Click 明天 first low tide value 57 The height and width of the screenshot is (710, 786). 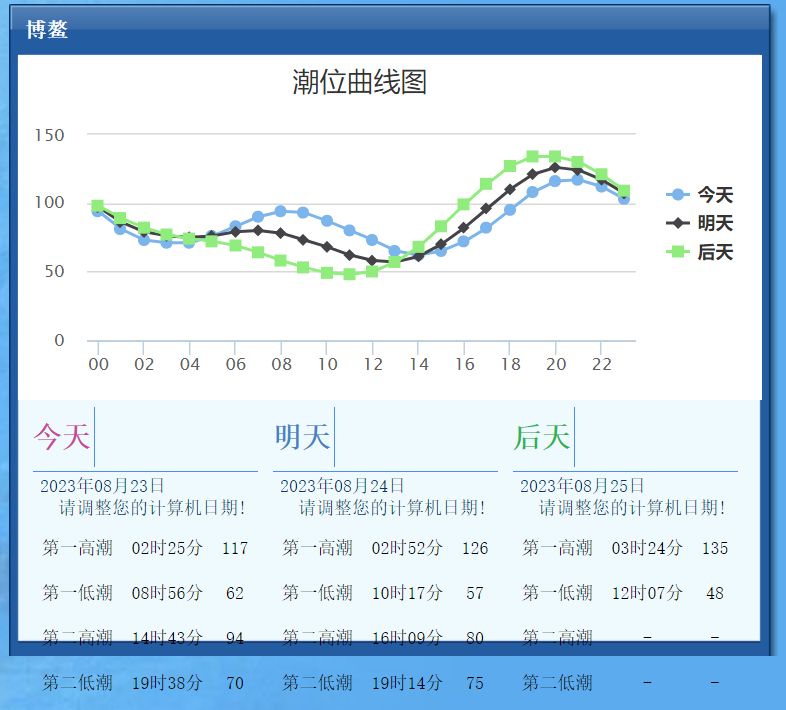tap(475, 593)
